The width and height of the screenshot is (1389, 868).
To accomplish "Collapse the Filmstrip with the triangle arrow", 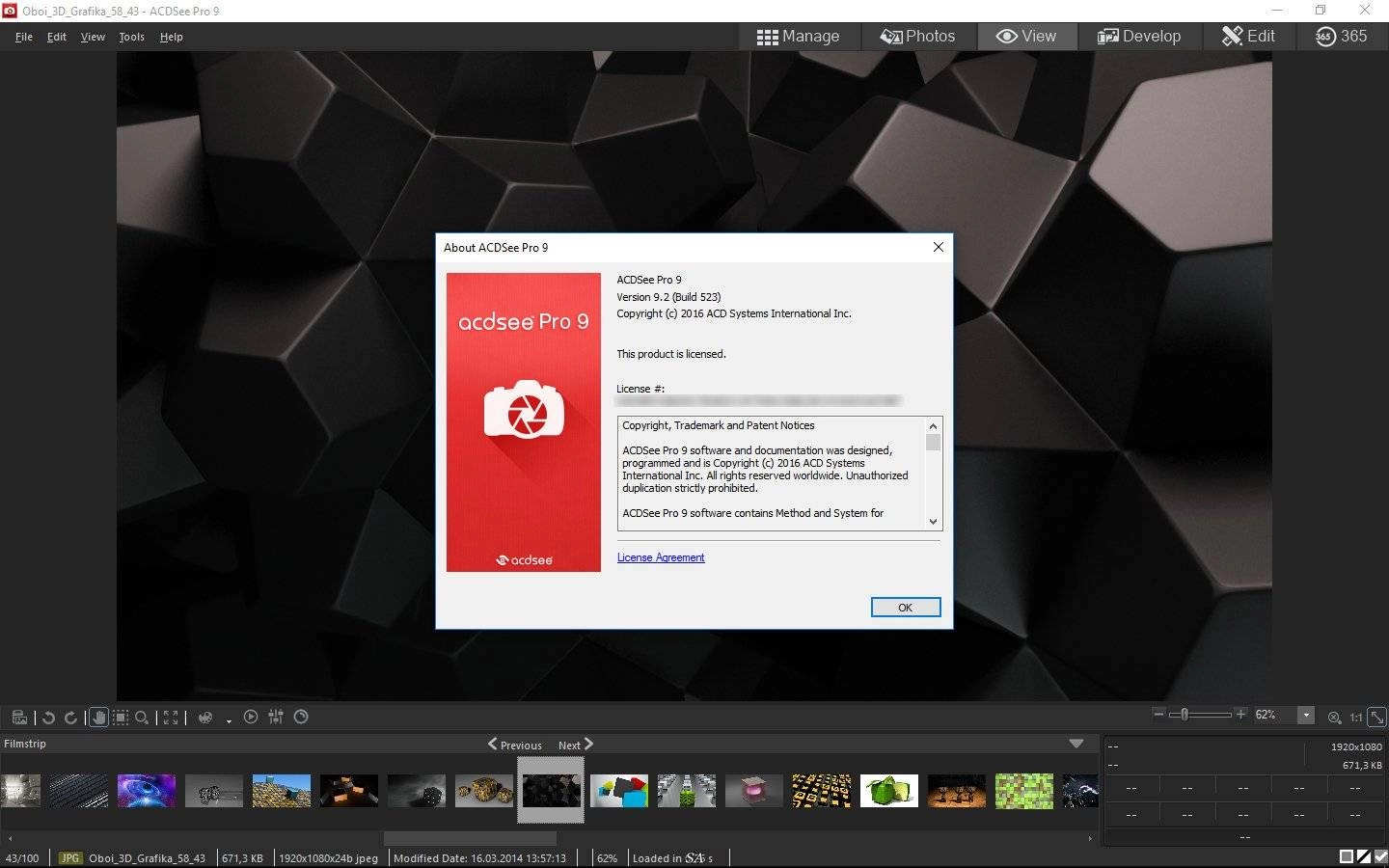I will click(1076, 744).
